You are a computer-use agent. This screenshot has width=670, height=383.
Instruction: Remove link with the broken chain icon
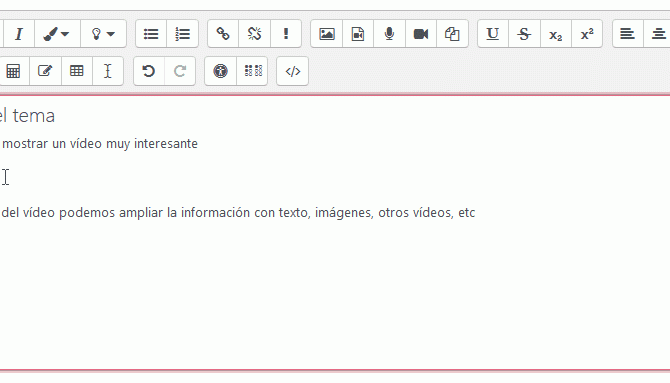click(254, 34)
